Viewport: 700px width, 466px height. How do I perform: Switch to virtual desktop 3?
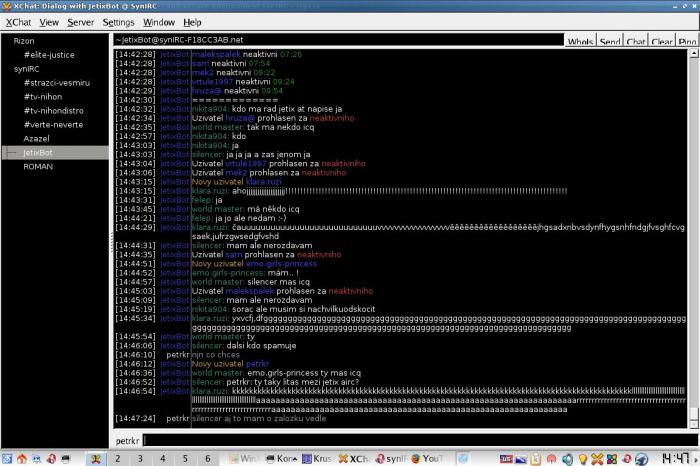tap(140, 458)
